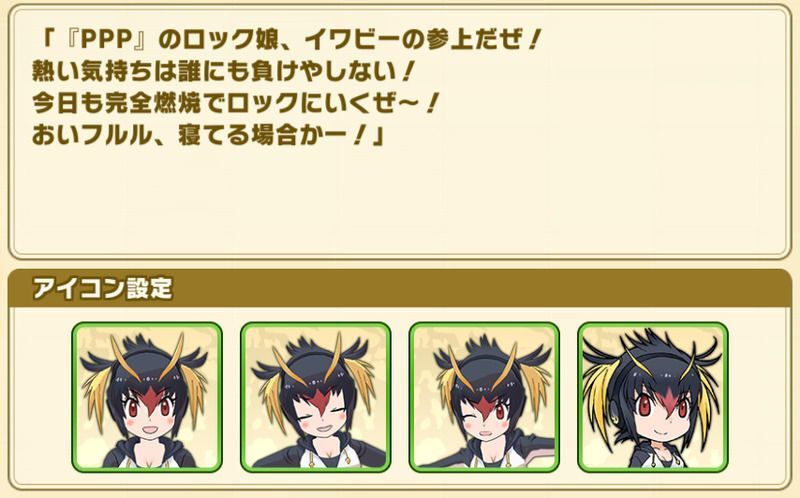Click the アイコン設定 header label
Screen dimensions: 800x498
(x=103, y=289)
